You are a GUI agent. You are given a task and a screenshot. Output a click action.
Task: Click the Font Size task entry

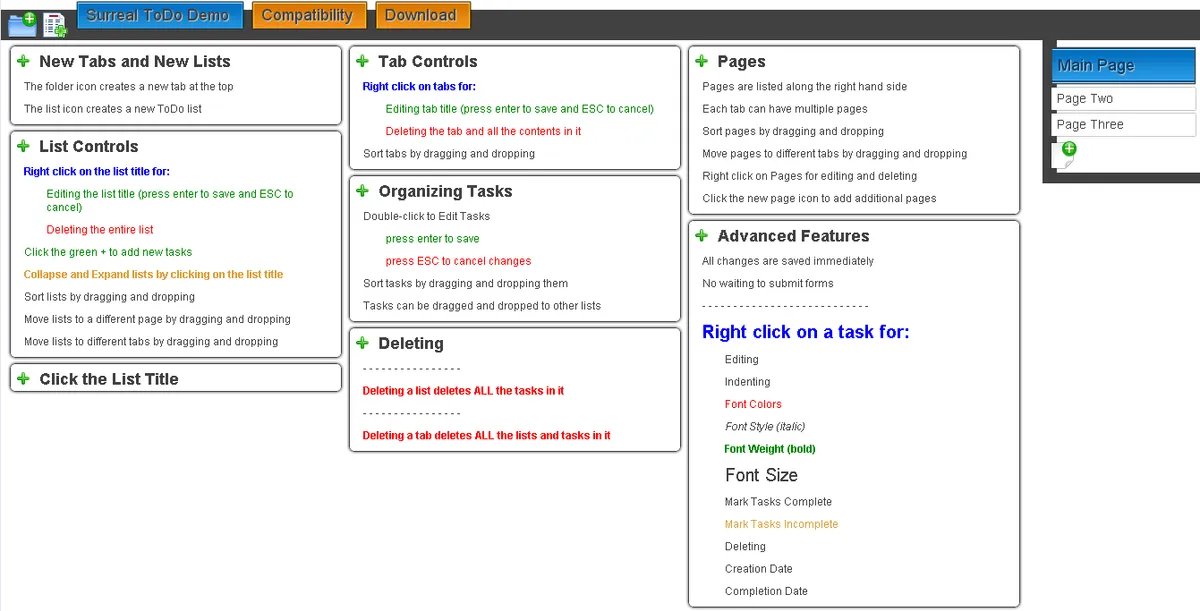[761, 475]
